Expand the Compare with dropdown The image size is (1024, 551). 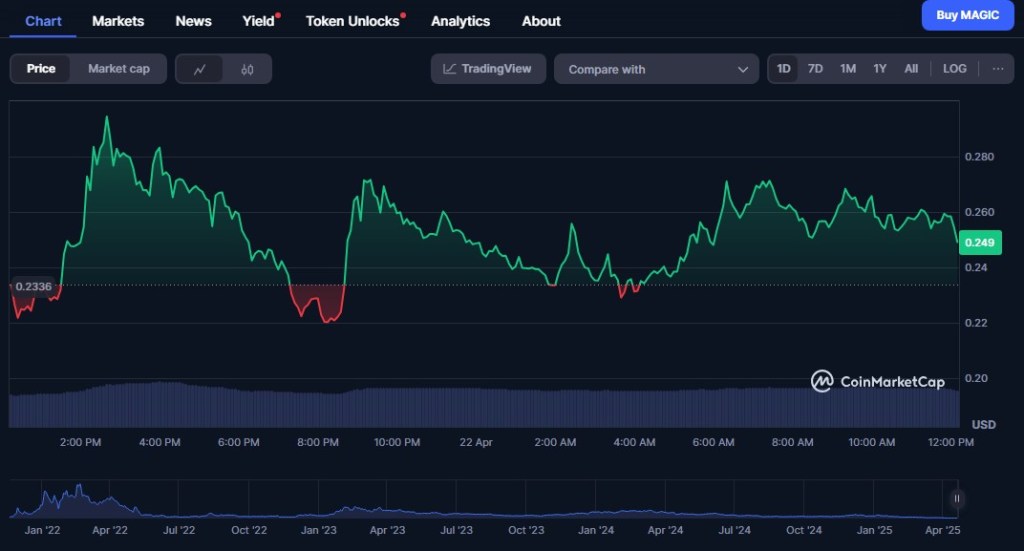(656, 69)
